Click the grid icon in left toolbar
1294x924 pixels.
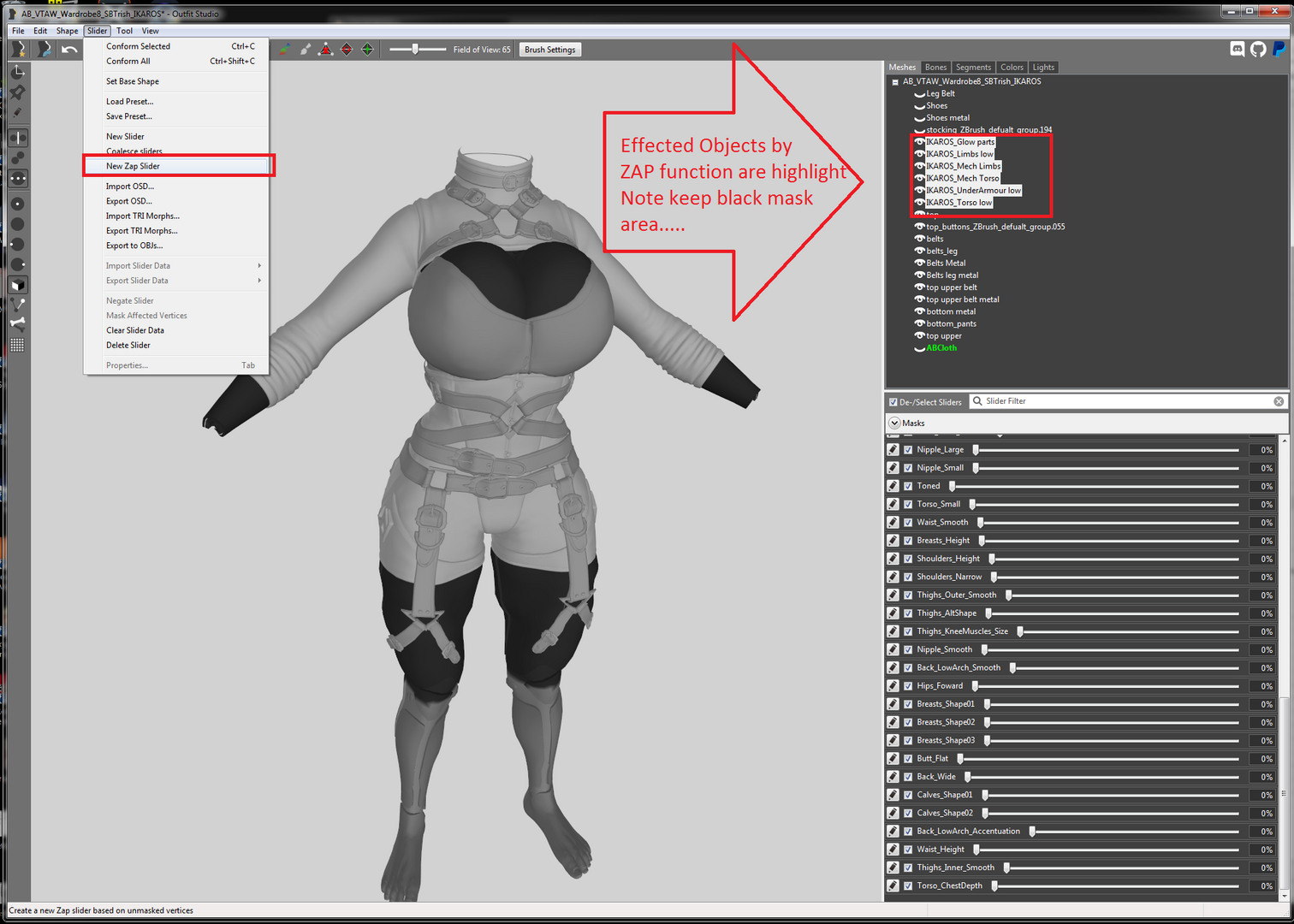18,344
